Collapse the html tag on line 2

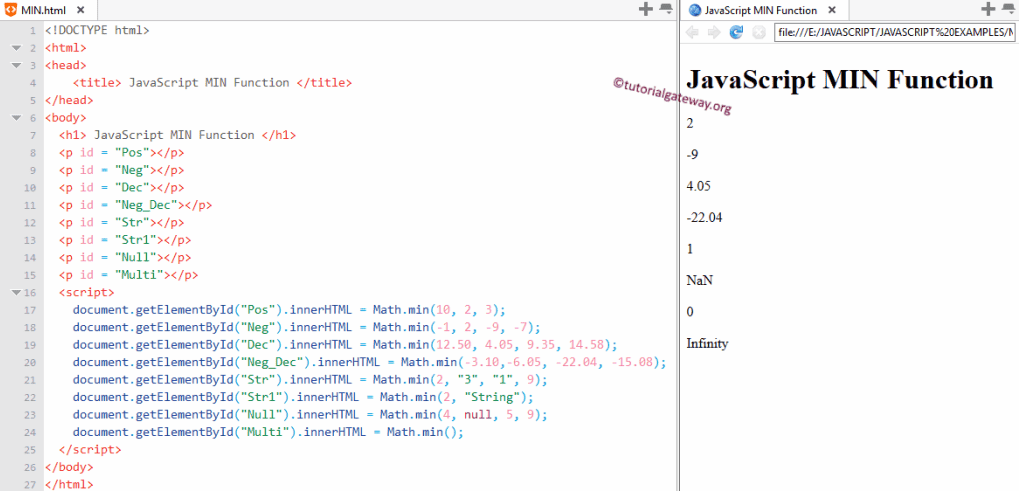click(x=16, y=48)
